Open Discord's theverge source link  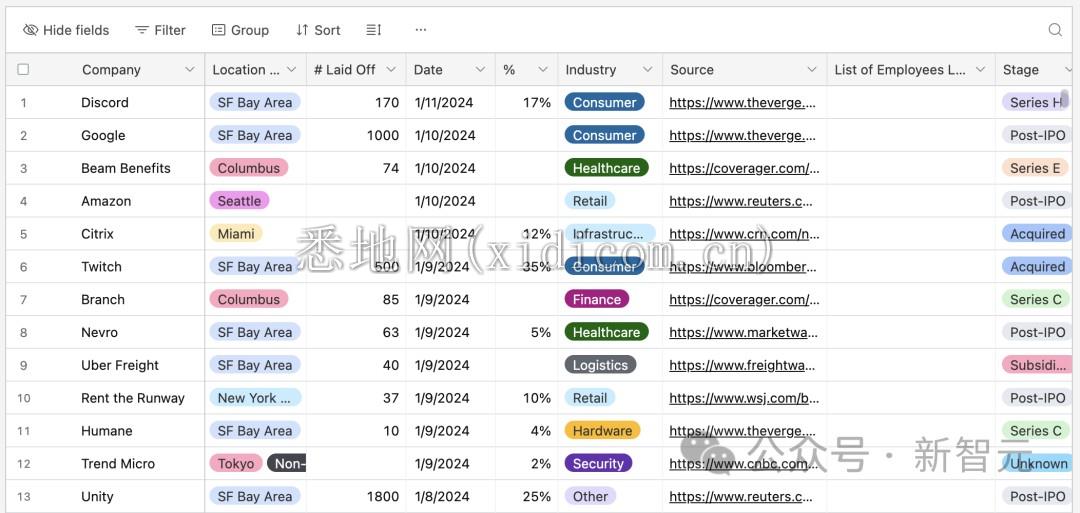pyautogui.click(x=742, y=103)
